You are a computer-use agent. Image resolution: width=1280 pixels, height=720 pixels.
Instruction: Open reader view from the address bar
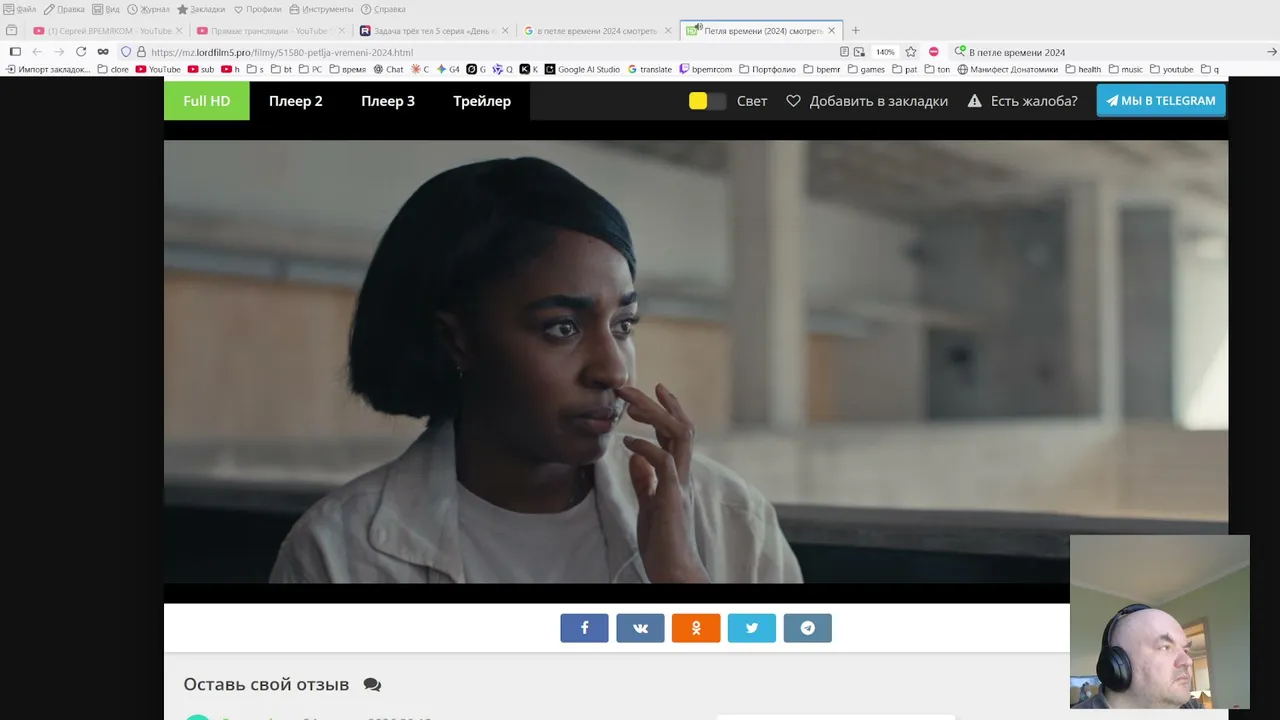(x=845, y=52)
